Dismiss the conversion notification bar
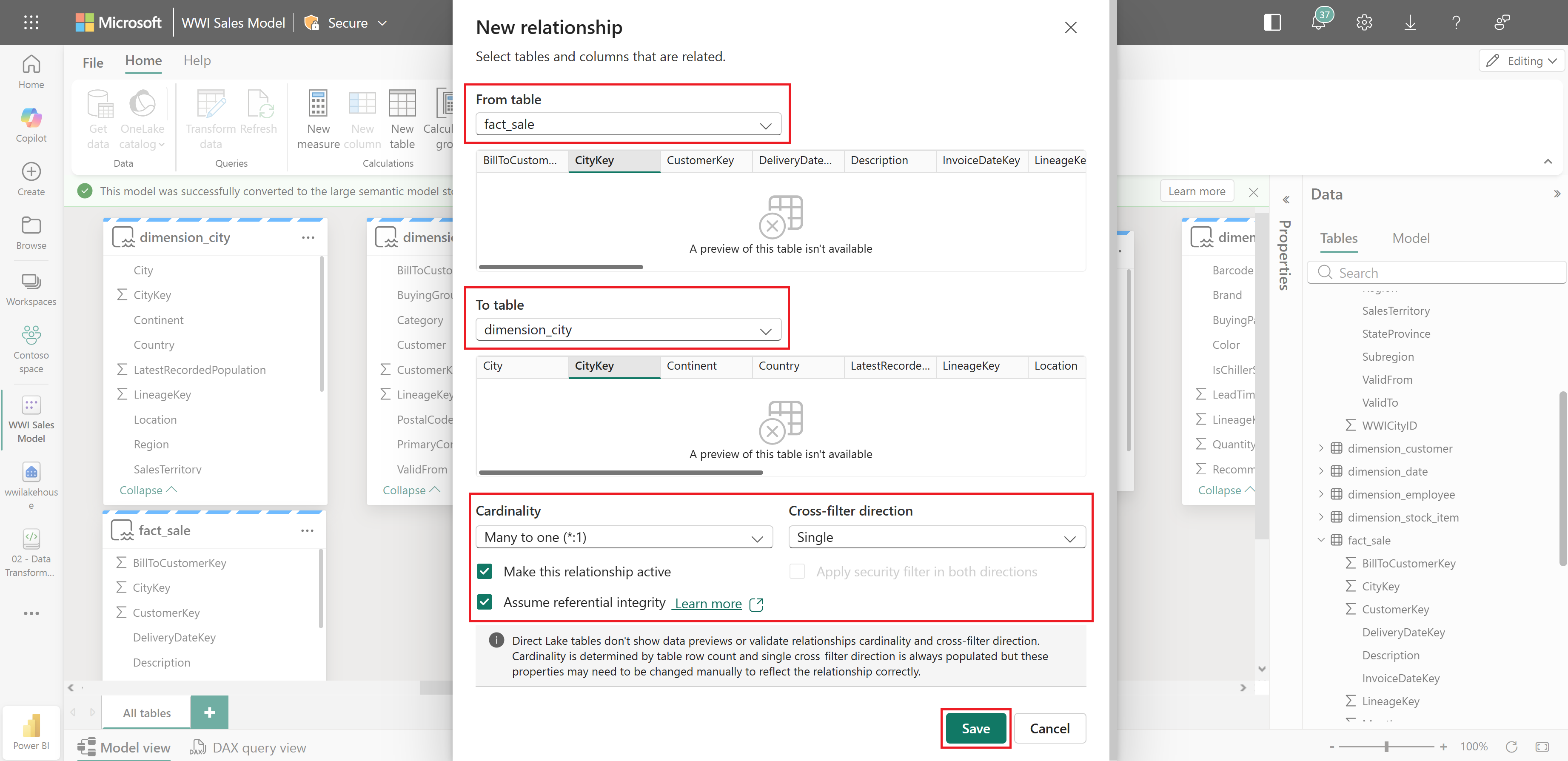This screenshot has height=761, width=1568. (1253, 192)
